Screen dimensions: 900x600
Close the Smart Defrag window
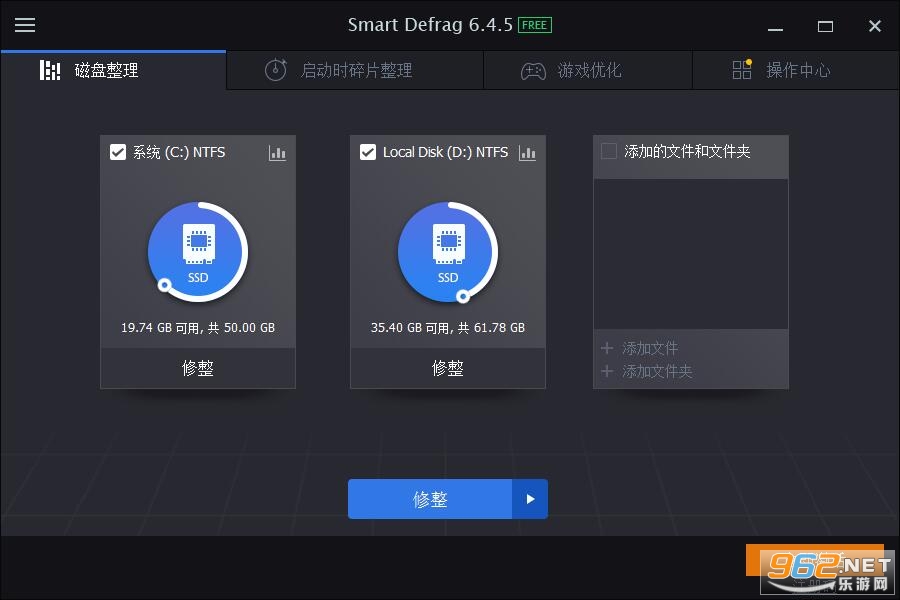(x=875, y=26)
